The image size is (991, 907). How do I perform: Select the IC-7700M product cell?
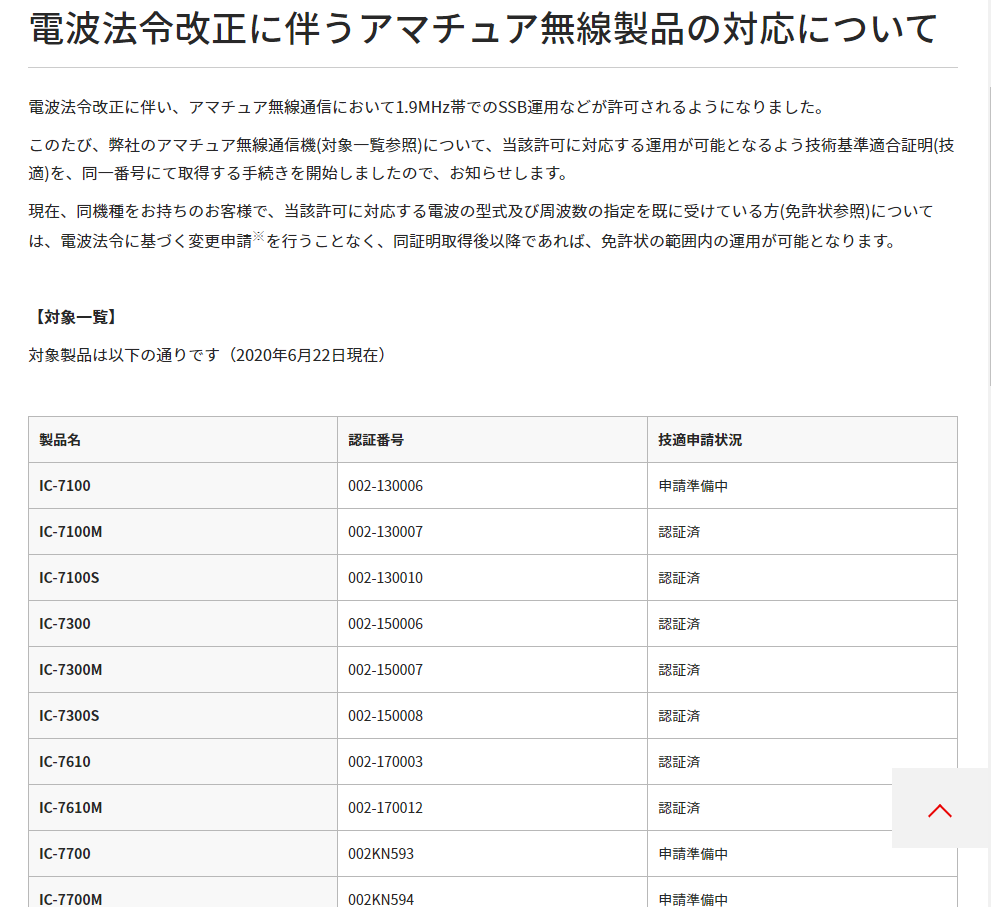point(183,892)
